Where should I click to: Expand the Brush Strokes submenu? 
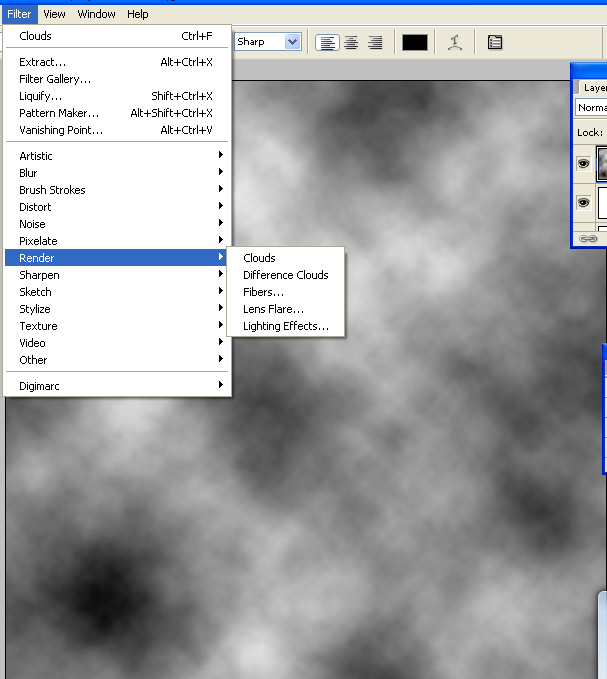(116, 190)
